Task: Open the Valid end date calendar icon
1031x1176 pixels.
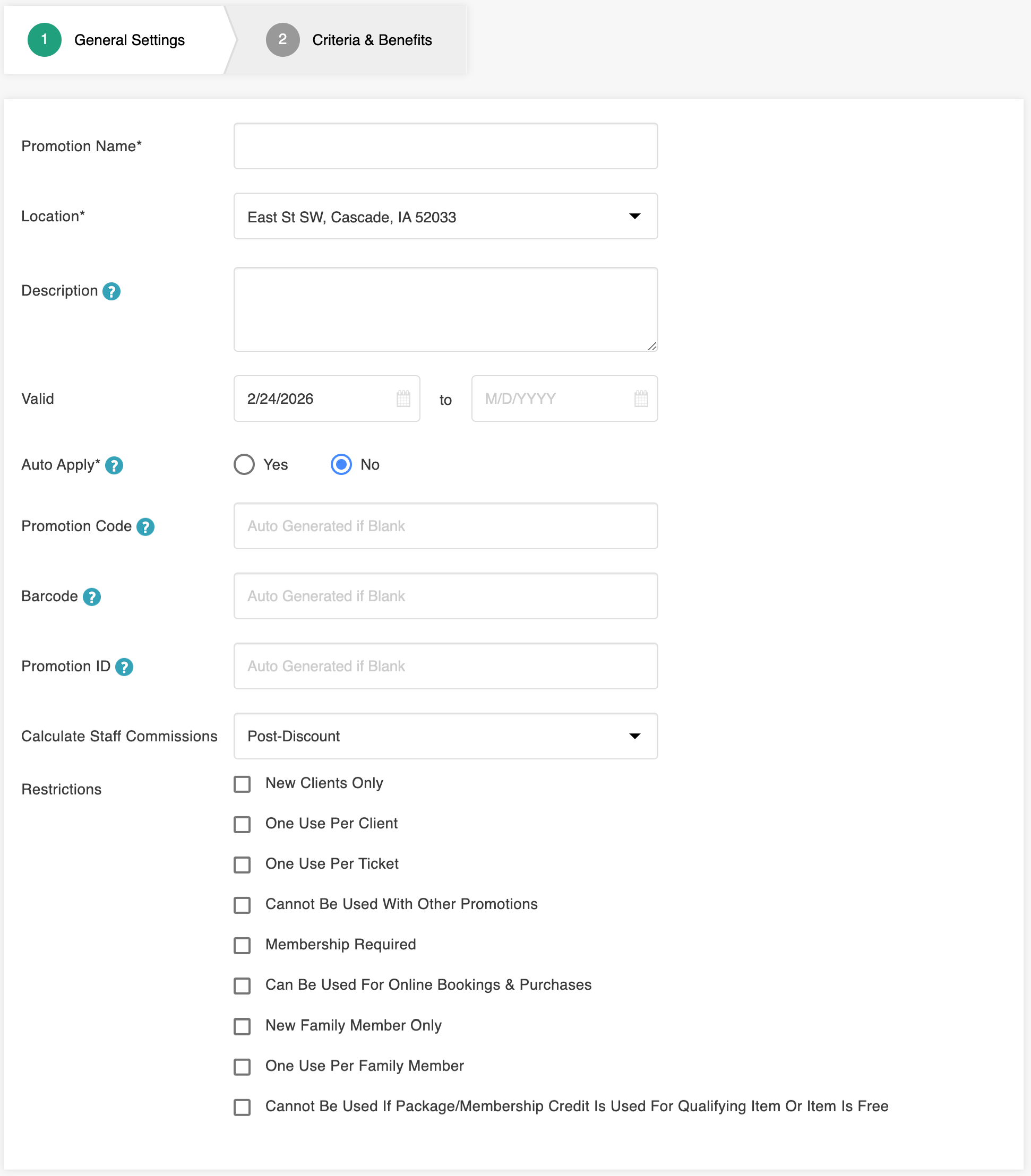Action: point(641,399)
